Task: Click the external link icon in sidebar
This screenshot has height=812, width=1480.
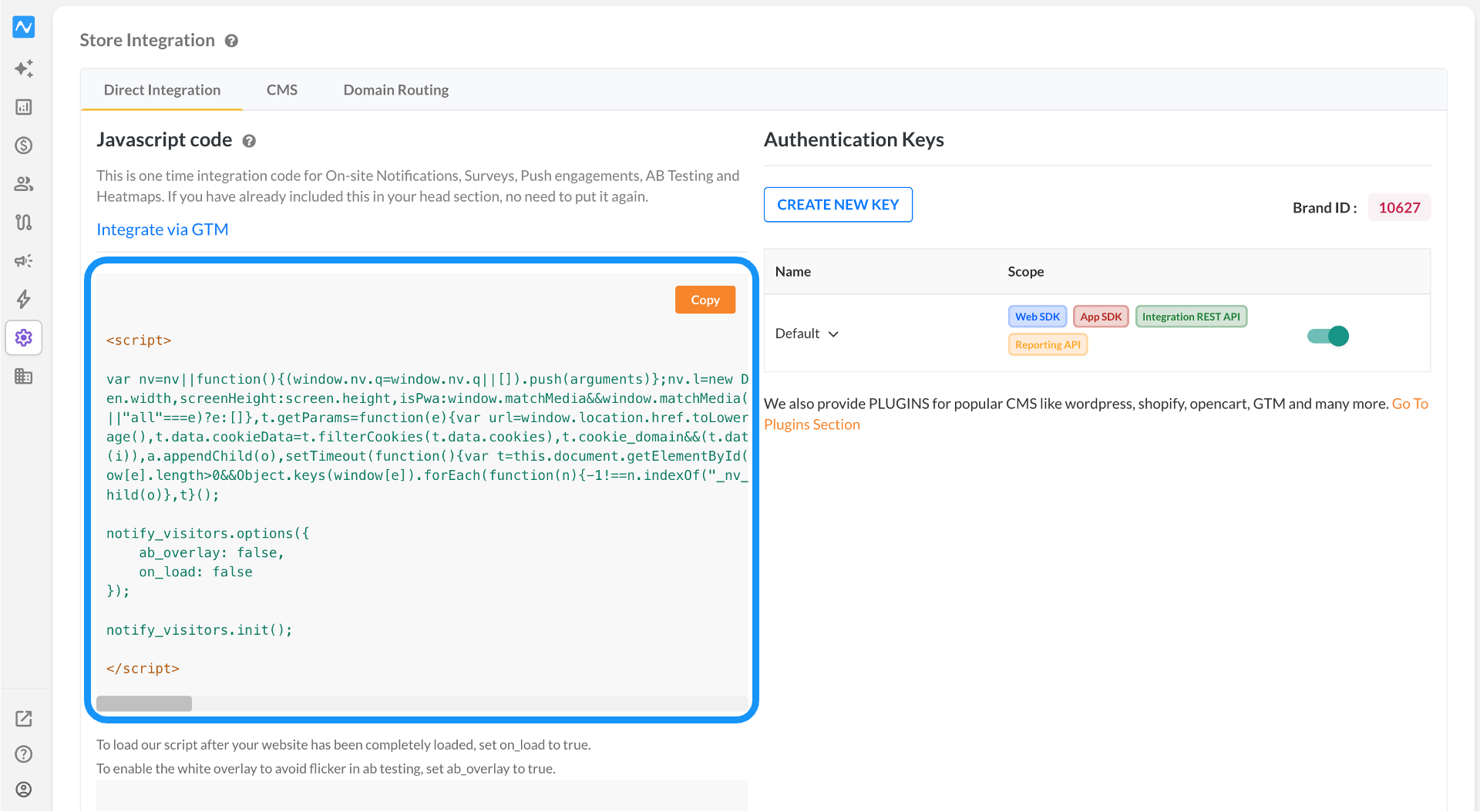Action: pyautogui.click(x=24, y=719)
